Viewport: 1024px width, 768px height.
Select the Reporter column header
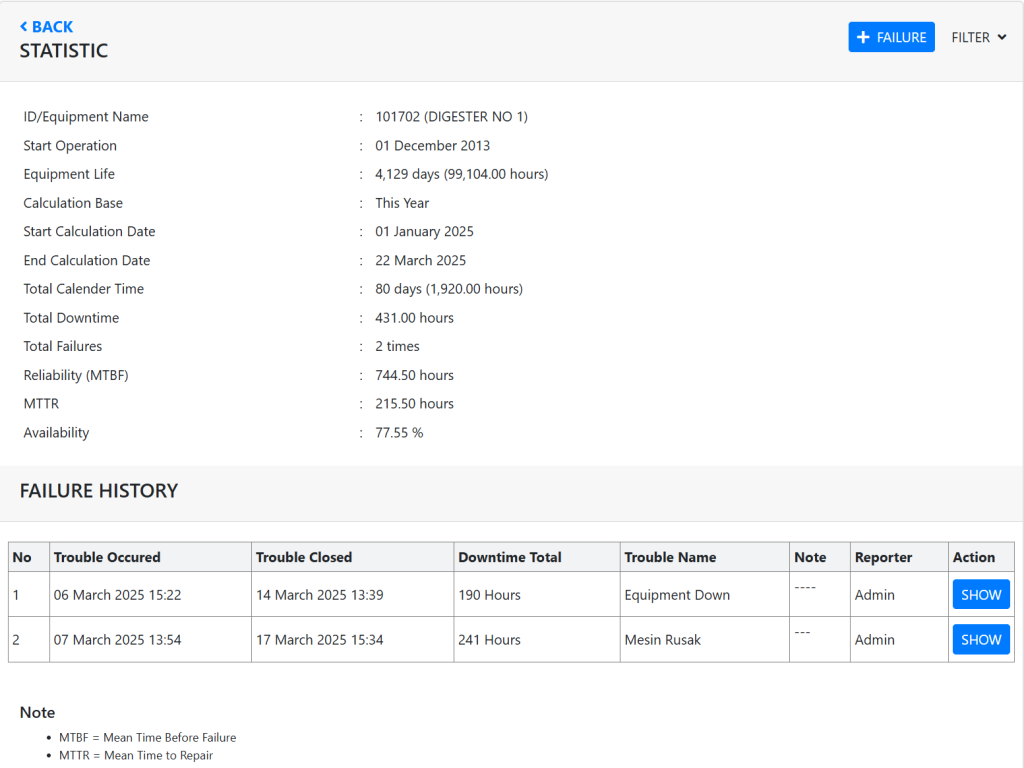tap(883, 557)
